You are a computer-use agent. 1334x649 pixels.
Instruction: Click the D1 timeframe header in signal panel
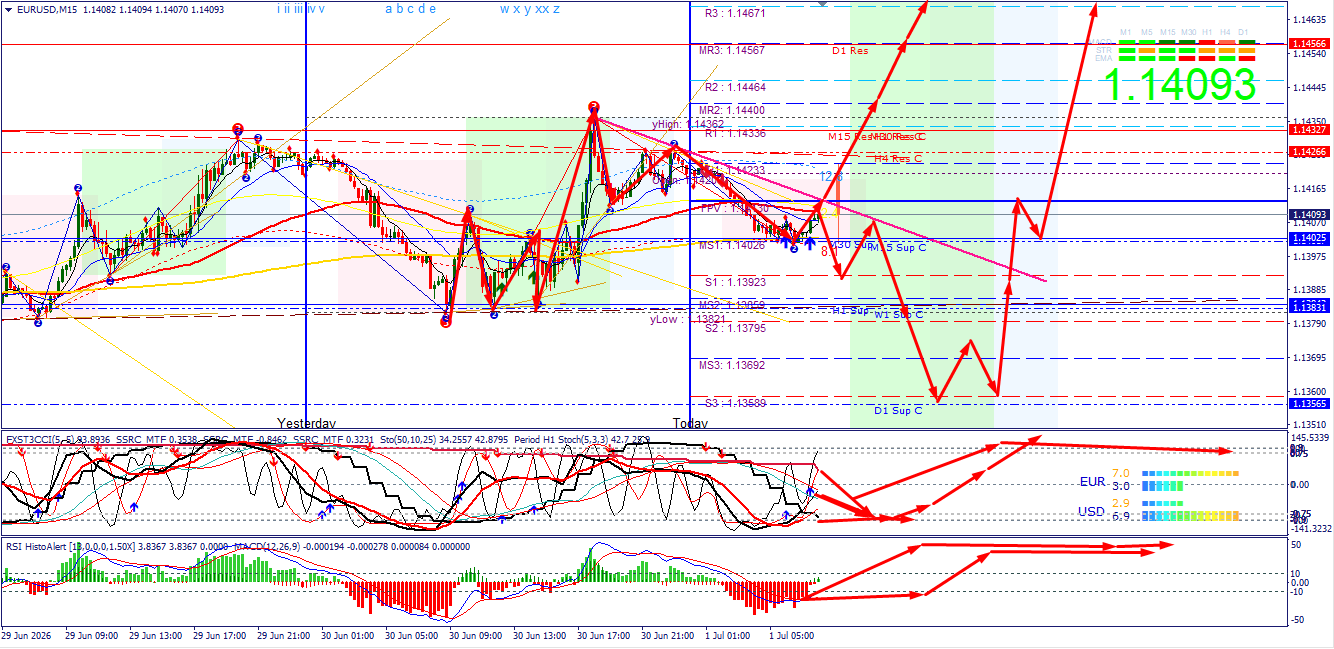point(1244,32)
